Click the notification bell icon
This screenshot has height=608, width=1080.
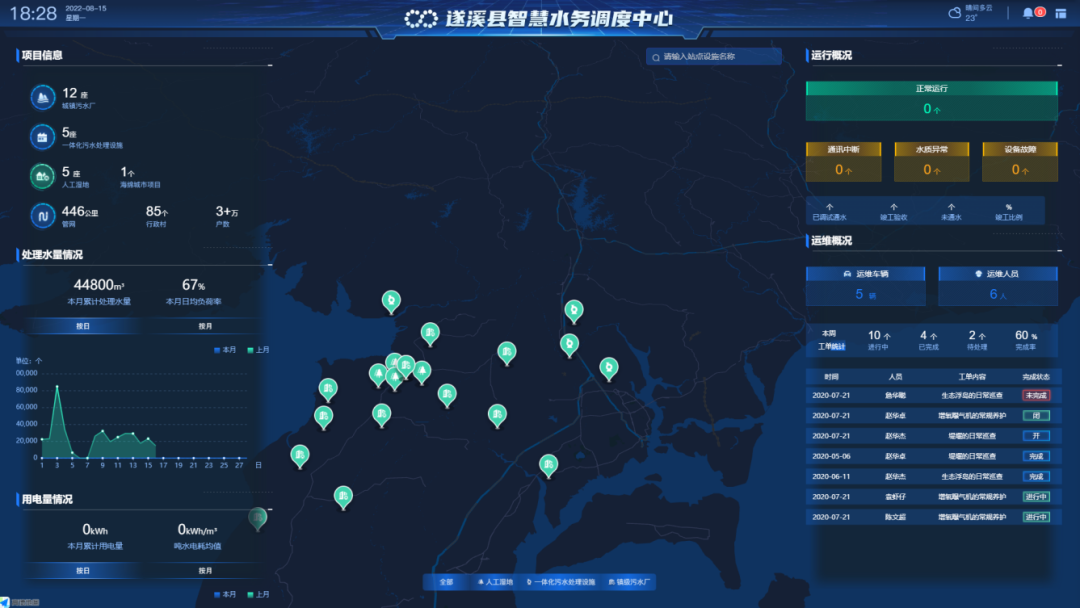pos(1028,12)
